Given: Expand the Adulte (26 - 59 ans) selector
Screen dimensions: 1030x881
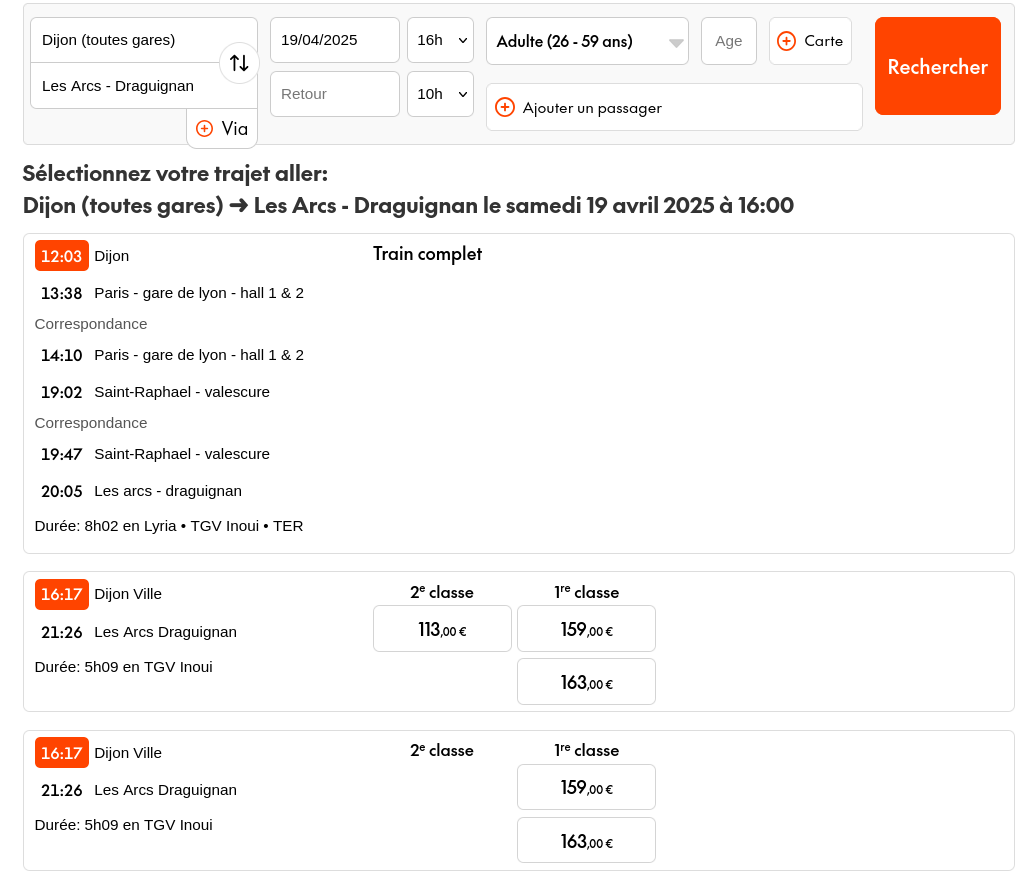Looking at the screenshot, I should pyautogui.click(x=587, y=41).
